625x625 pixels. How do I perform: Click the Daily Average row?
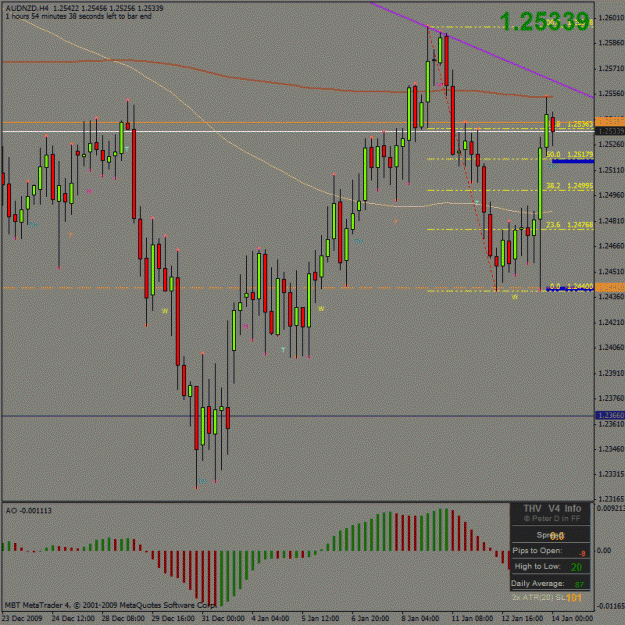550,584
